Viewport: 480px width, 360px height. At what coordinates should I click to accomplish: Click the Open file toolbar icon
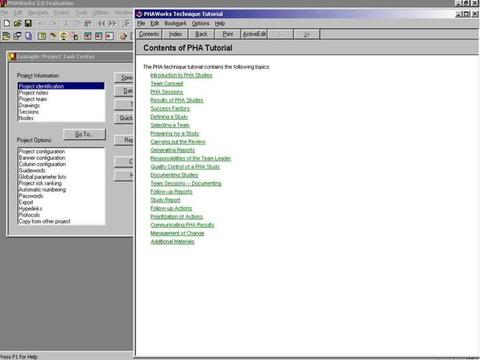[17, 23]
